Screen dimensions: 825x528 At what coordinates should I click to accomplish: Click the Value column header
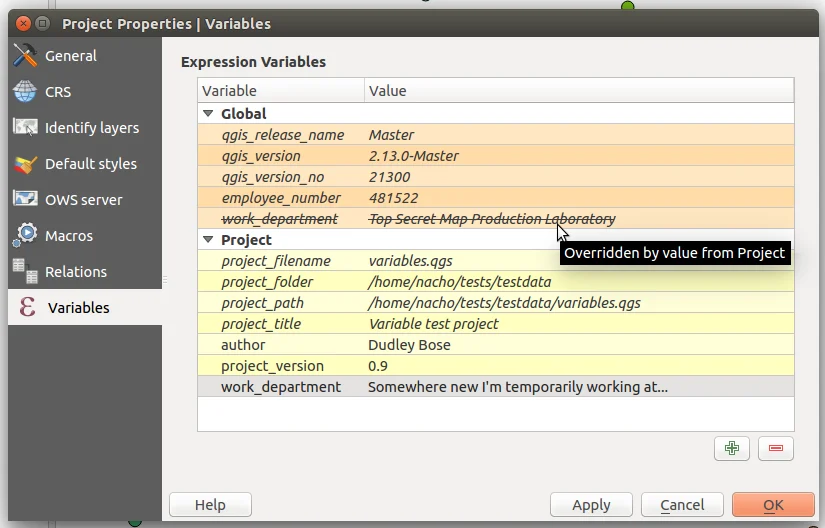click(579, 90)
